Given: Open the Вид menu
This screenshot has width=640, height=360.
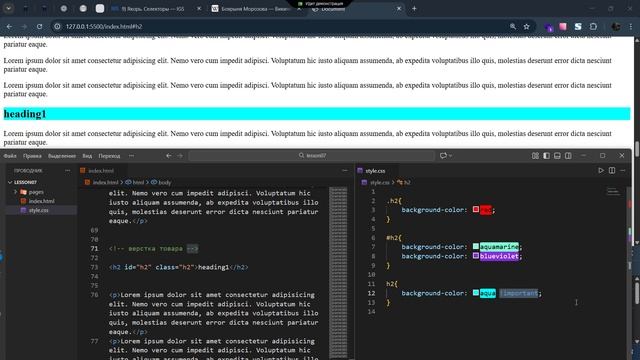Looking at the screenshot, I should click(87, 156).
